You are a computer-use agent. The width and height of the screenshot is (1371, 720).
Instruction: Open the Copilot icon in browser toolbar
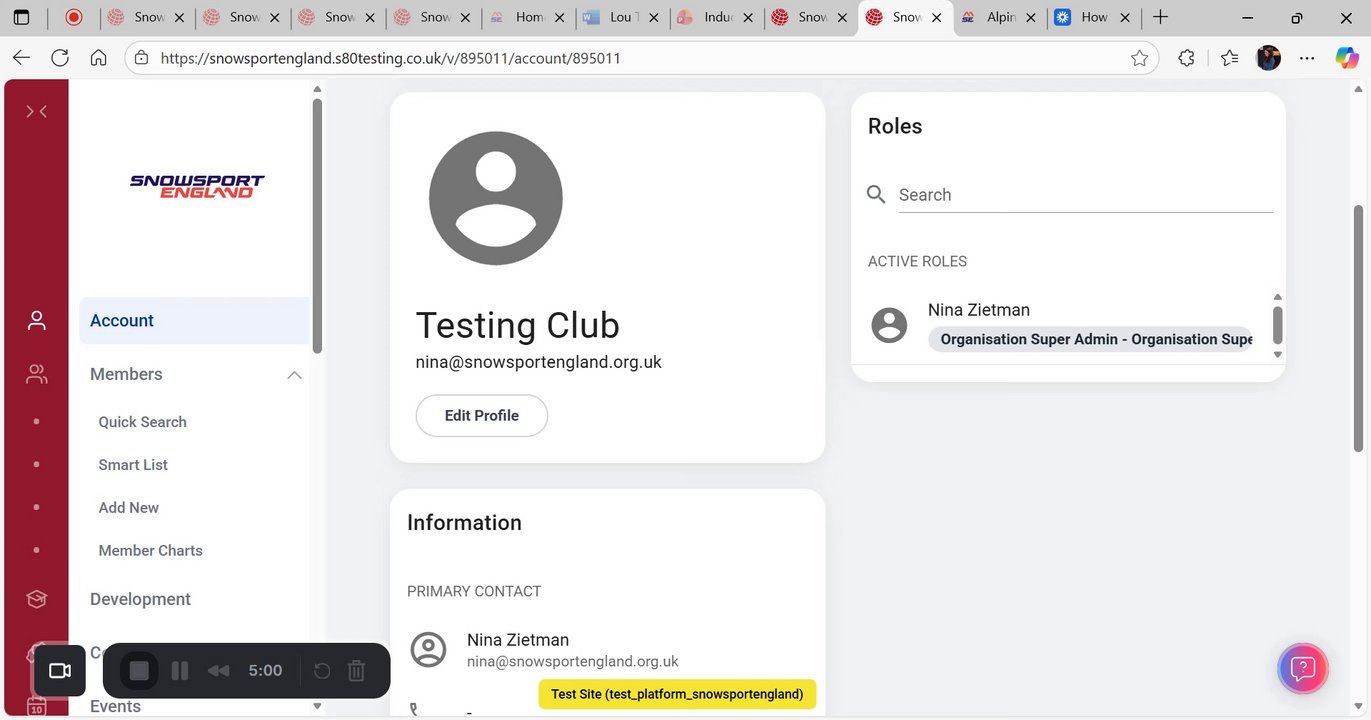coord(1346,58)
